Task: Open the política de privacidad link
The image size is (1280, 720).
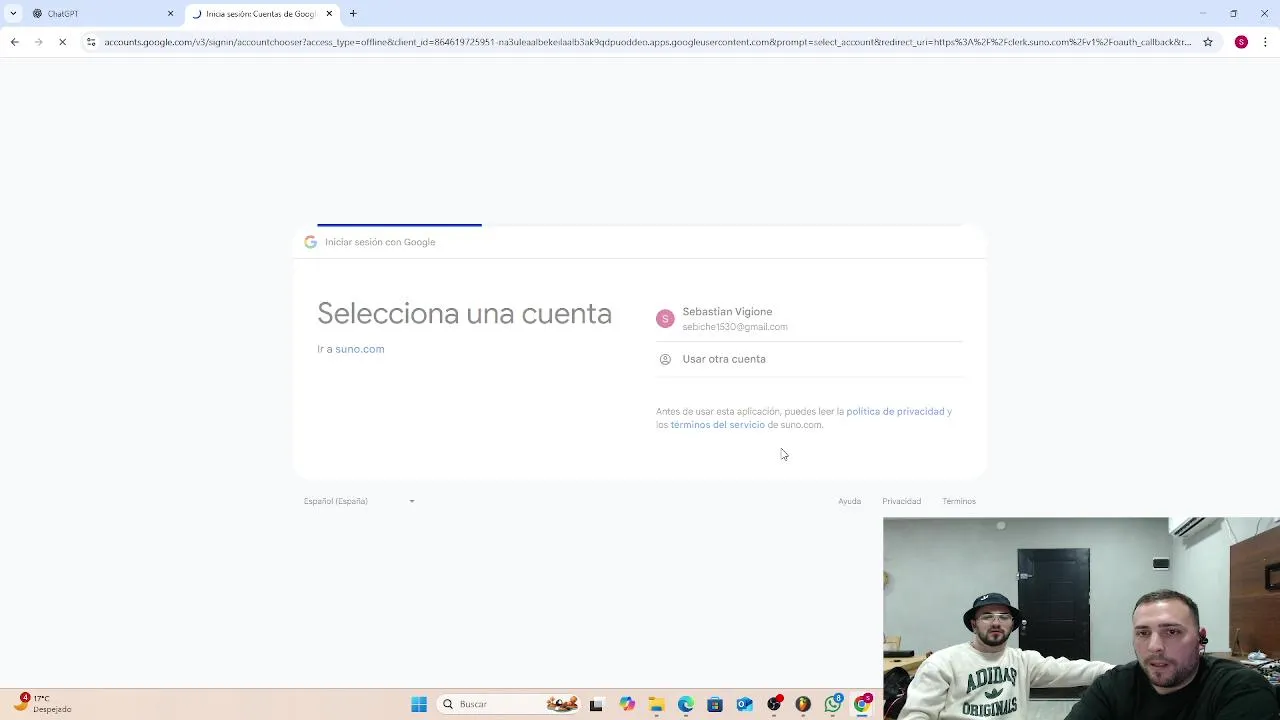Action: [895, 411]
